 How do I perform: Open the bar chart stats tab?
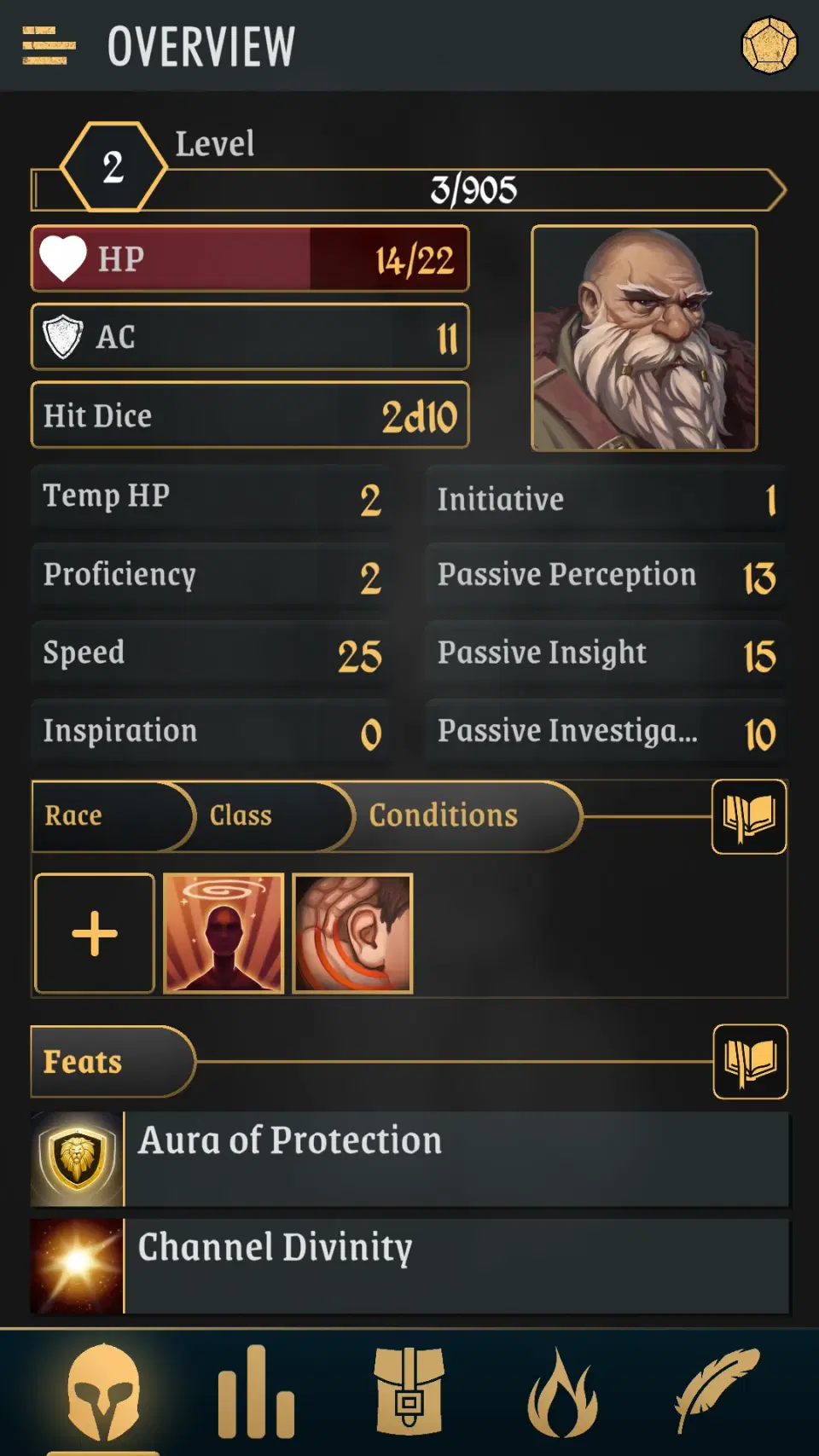tap(256, 1392)
